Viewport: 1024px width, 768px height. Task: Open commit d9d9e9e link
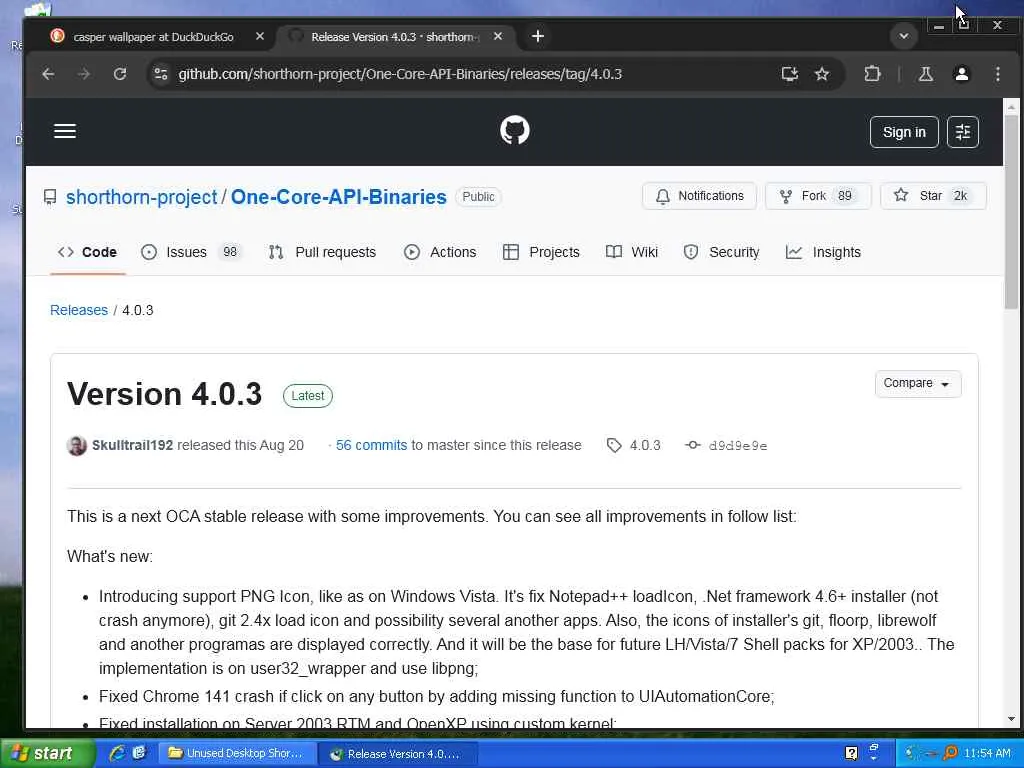[726, 445]
